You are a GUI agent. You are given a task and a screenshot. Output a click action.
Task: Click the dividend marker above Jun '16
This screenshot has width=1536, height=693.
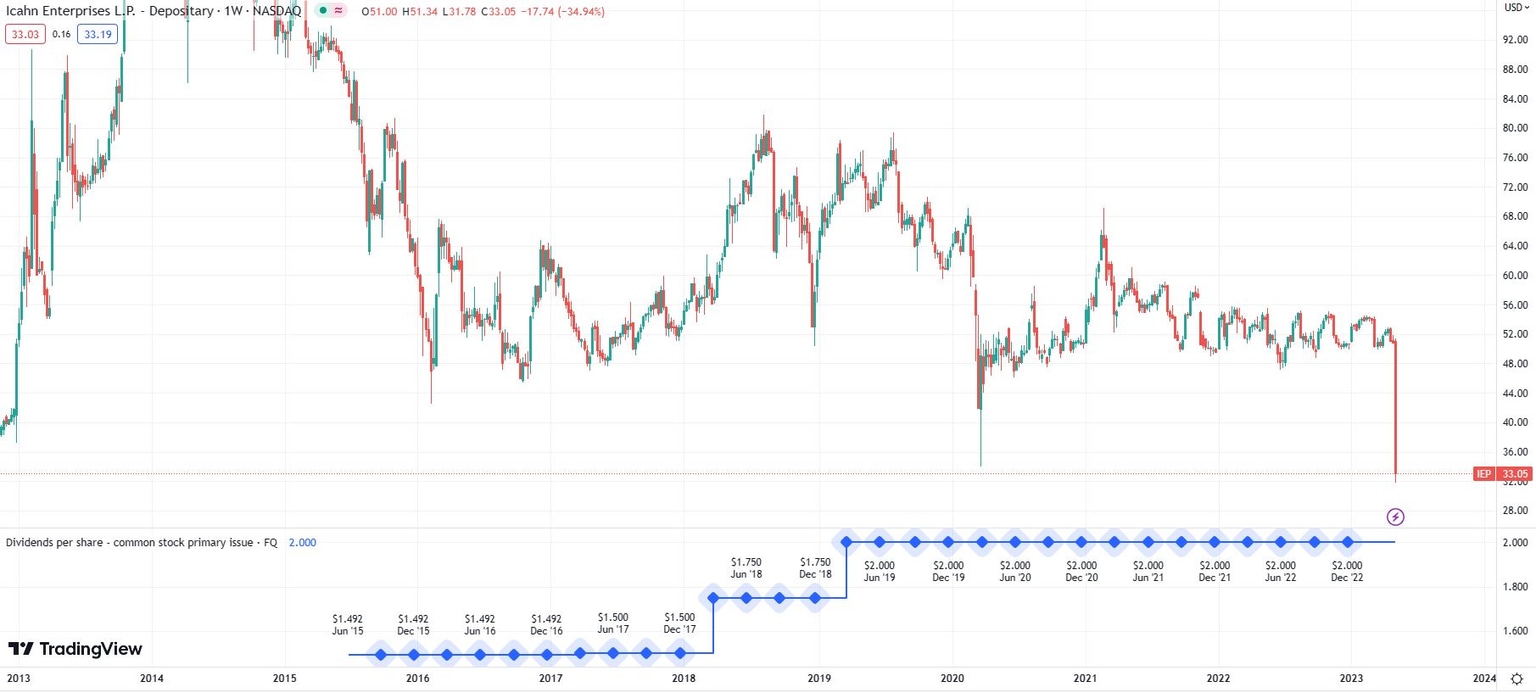pyautogui.click(x=480, y=655)
